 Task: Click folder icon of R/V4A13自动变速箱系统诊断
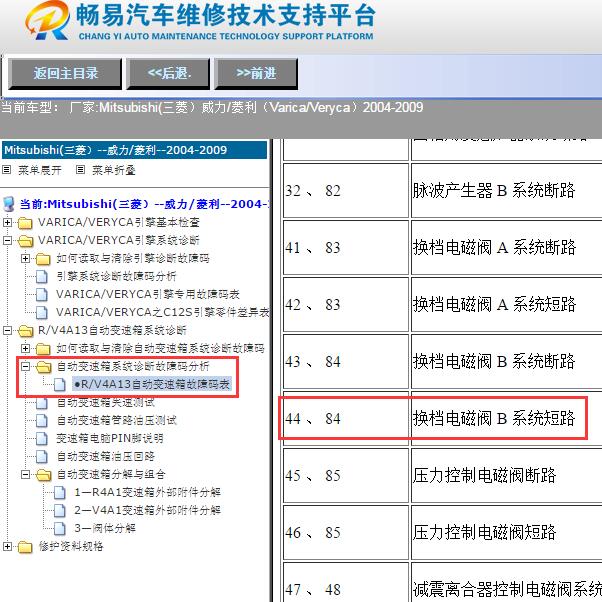click(25, 331)
